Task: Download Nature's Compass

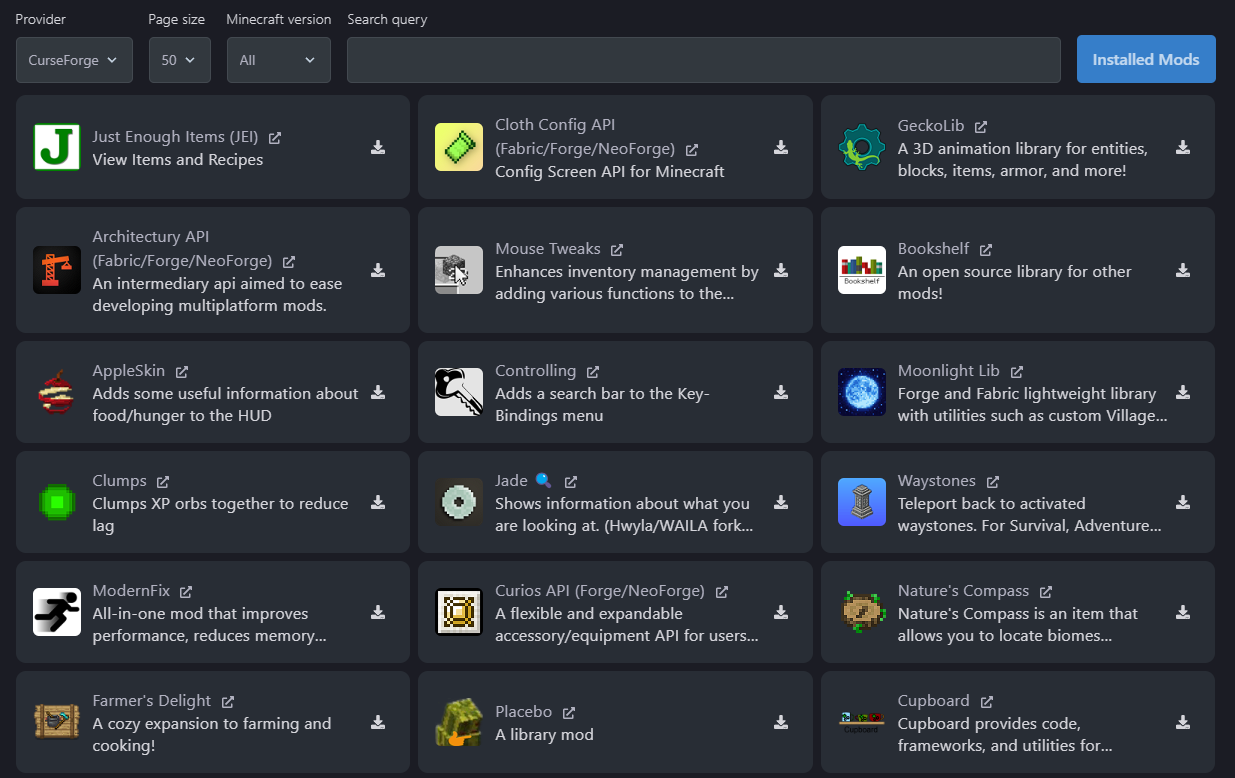Action: [1183, 612]
